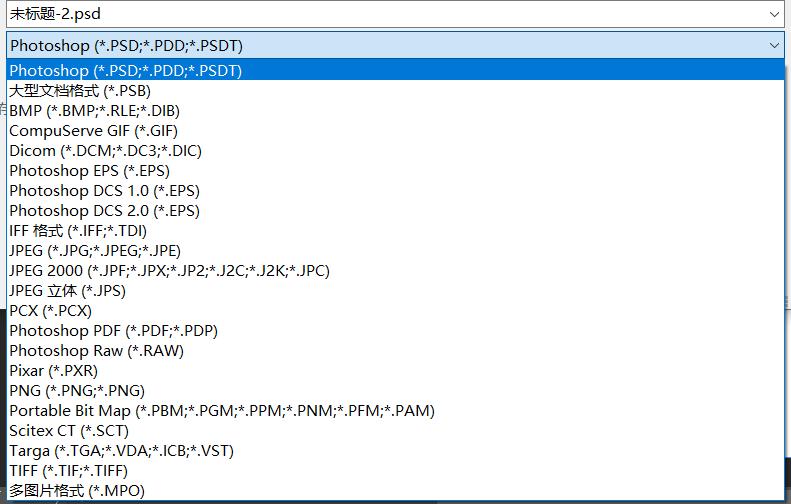Select TIFF (*.TIF;*.TIFF) format
The height and width of the screenshot is (504, 791).
(x=396, y=471)
